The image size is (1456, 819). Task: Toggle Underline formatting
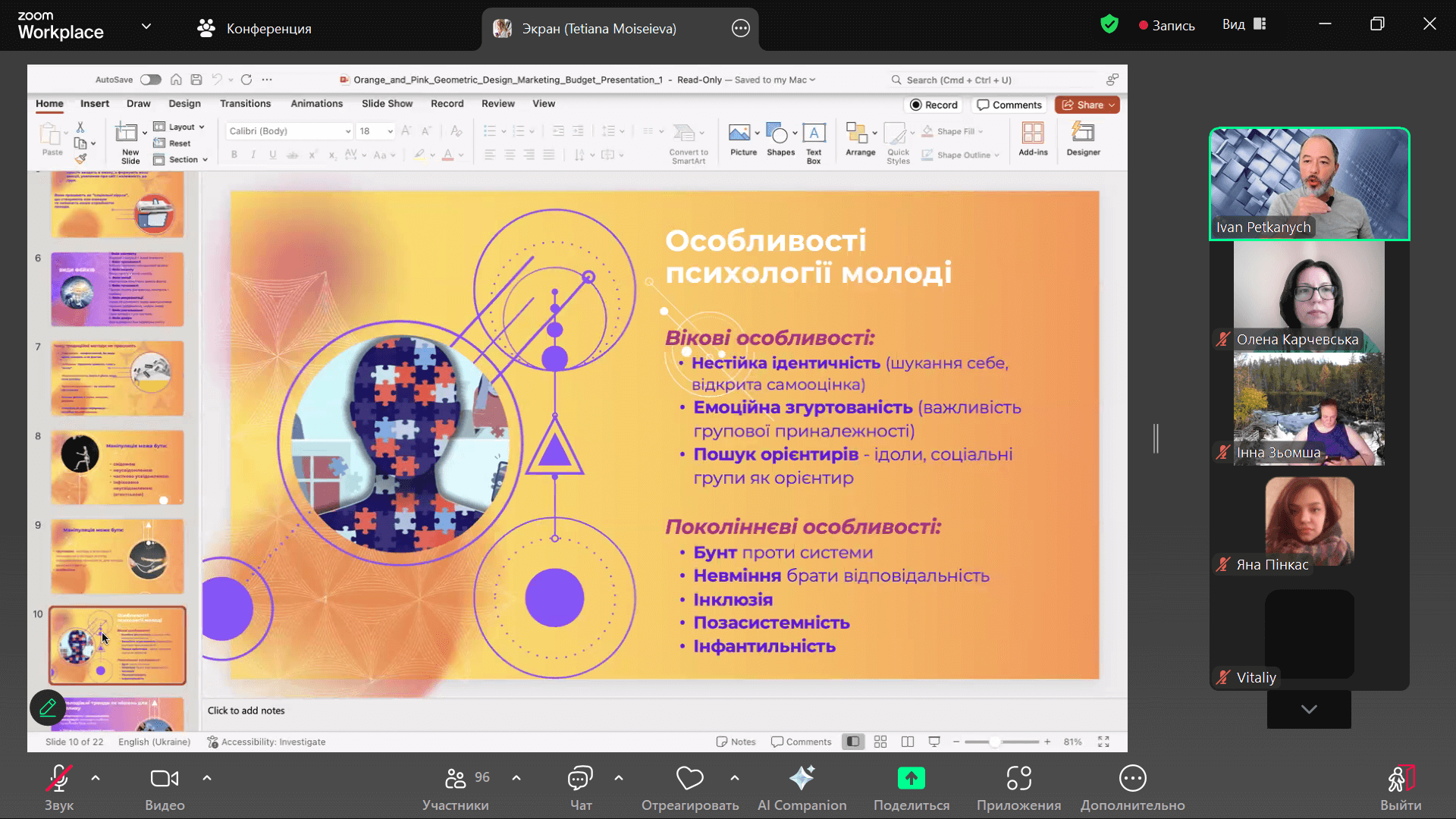[x=273, y=155]
